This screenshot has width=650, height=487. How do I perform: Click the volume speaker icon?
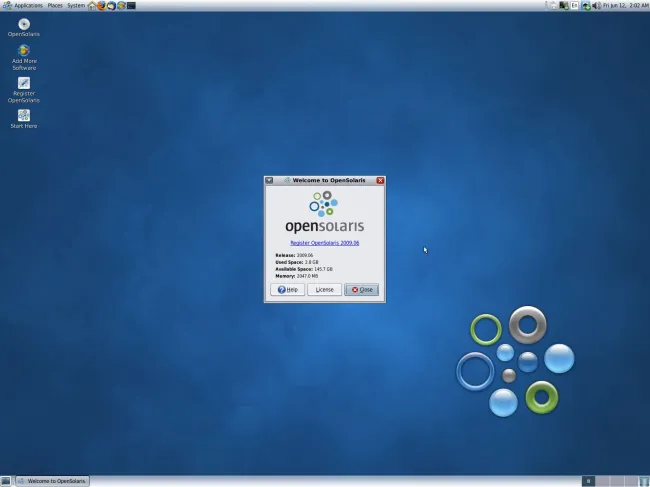click(597, 5)
